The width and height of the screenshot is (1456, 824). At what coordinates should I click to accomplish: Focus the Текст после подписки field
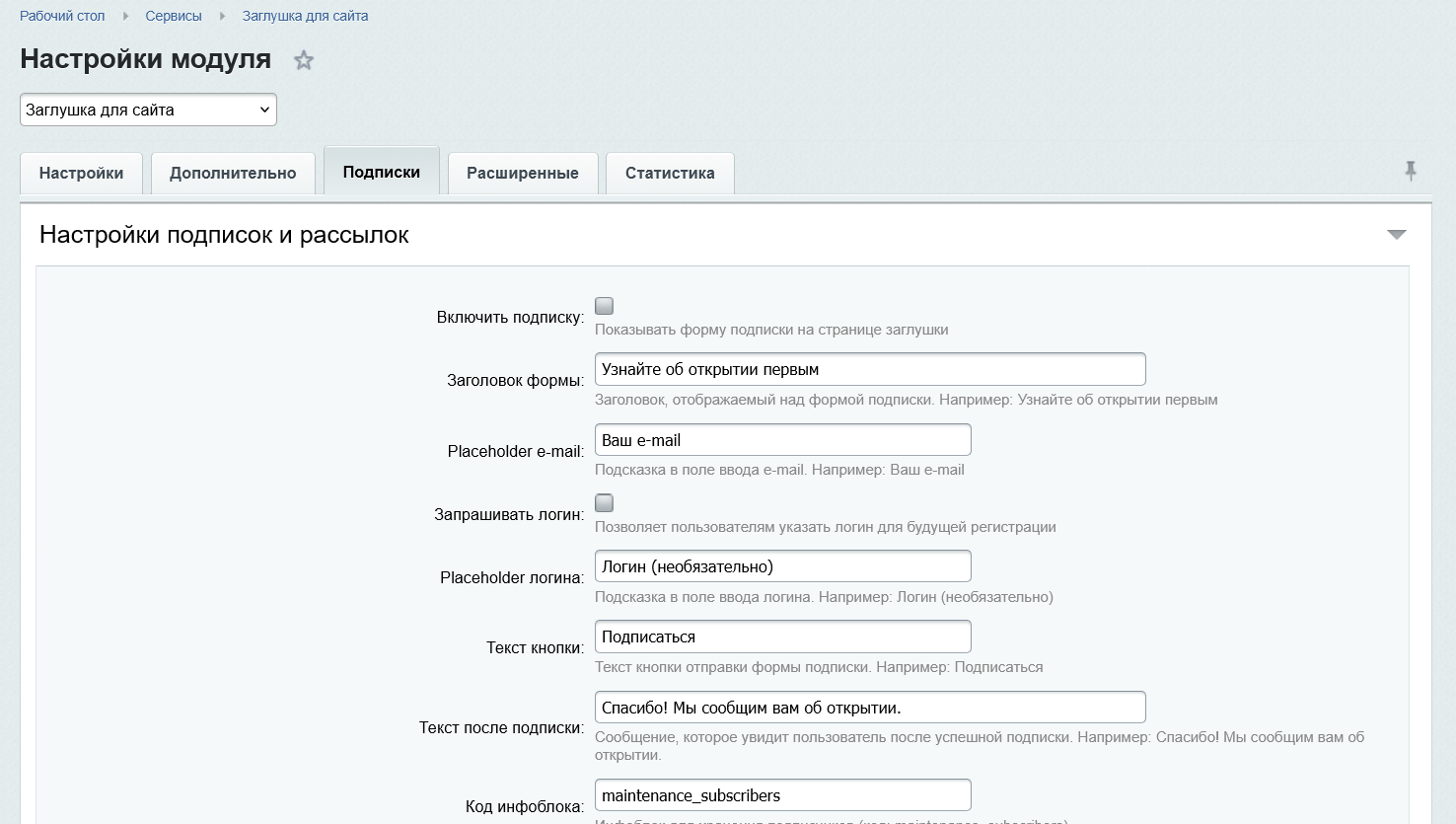[x=870, y=708]
